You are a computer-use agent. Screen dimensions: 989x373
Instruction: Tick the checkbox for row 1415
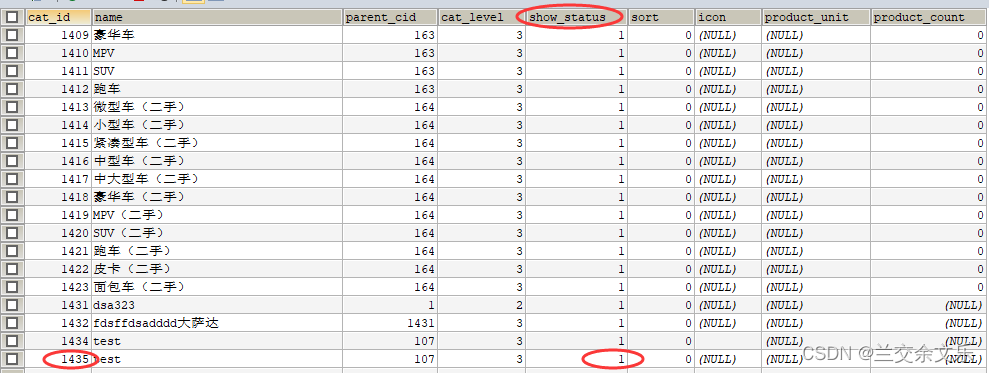click(11, 143)
